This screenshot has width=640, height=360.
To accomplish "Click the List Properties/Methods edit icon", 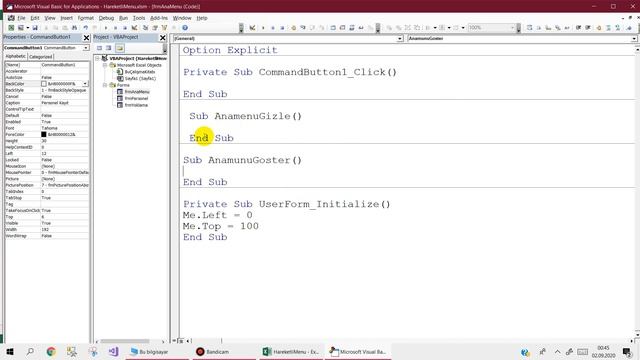I will pos(529,28).
